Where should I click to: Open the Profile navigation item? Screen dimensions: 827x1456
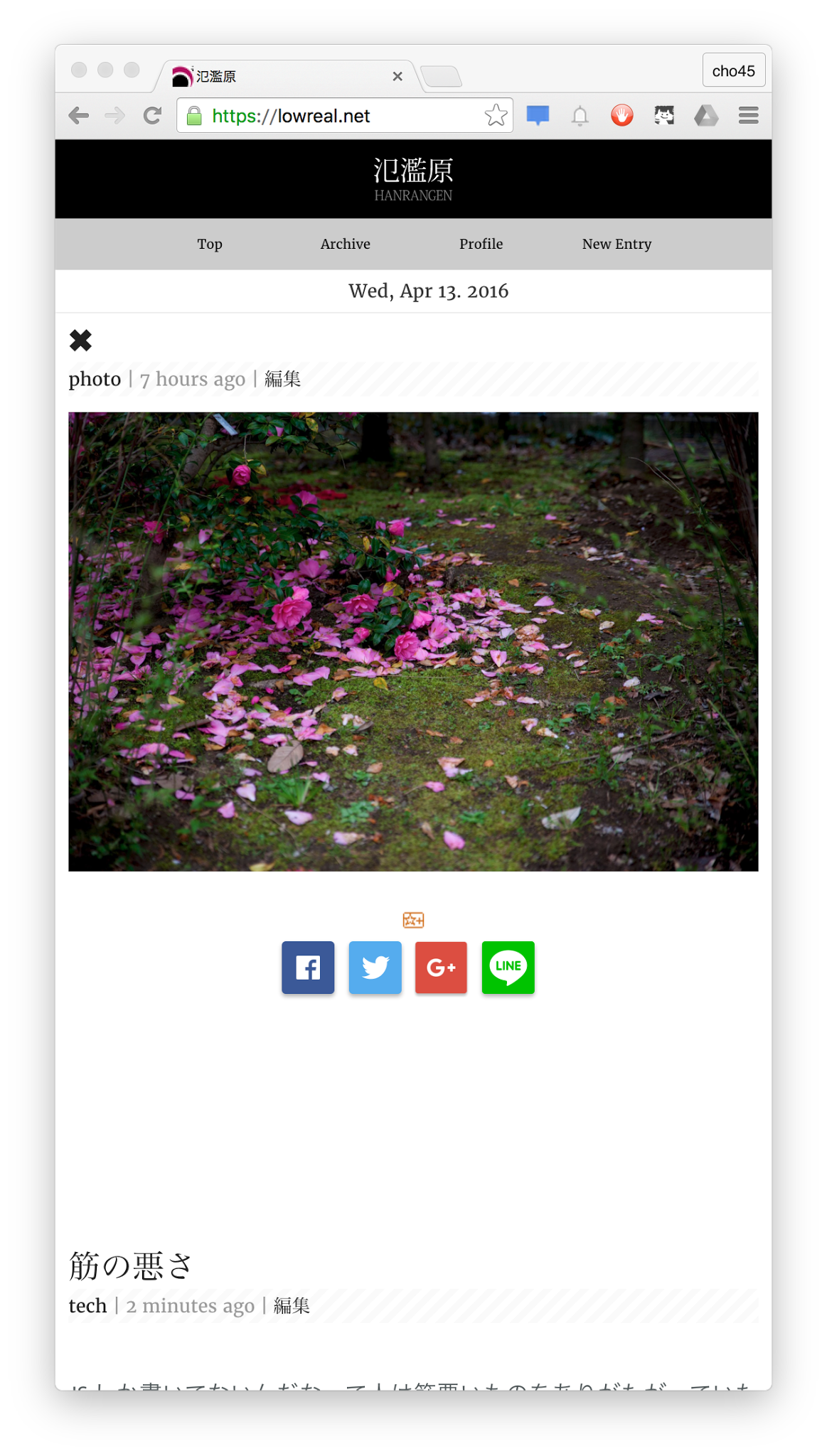481,244
